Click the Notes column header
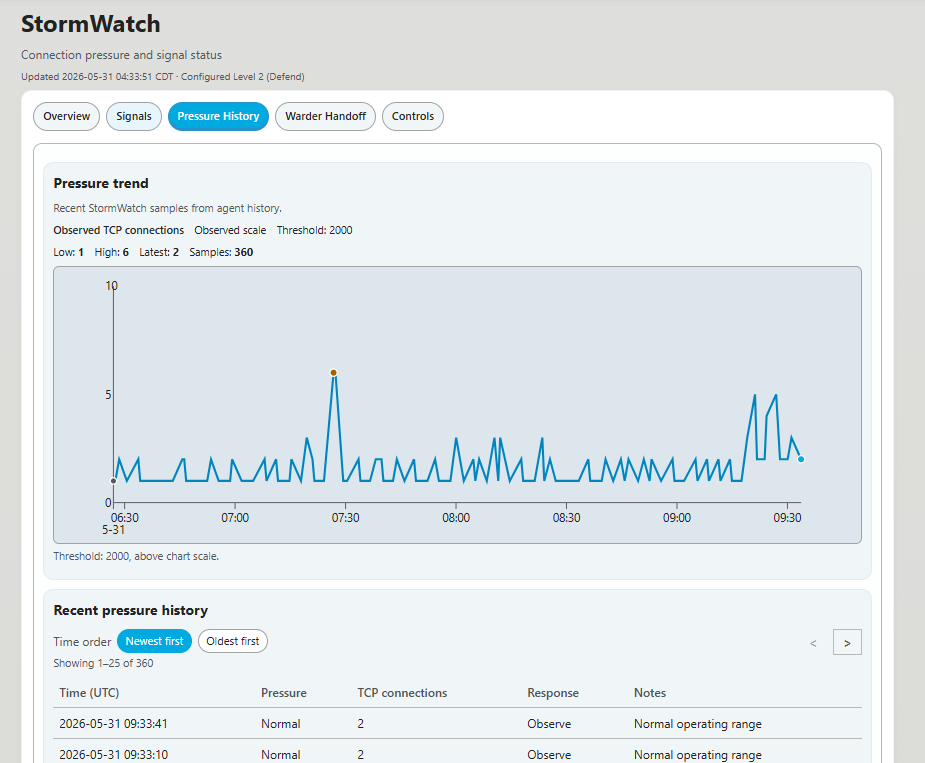The height and width of the screenshot is (763, 925). (650, 693)
